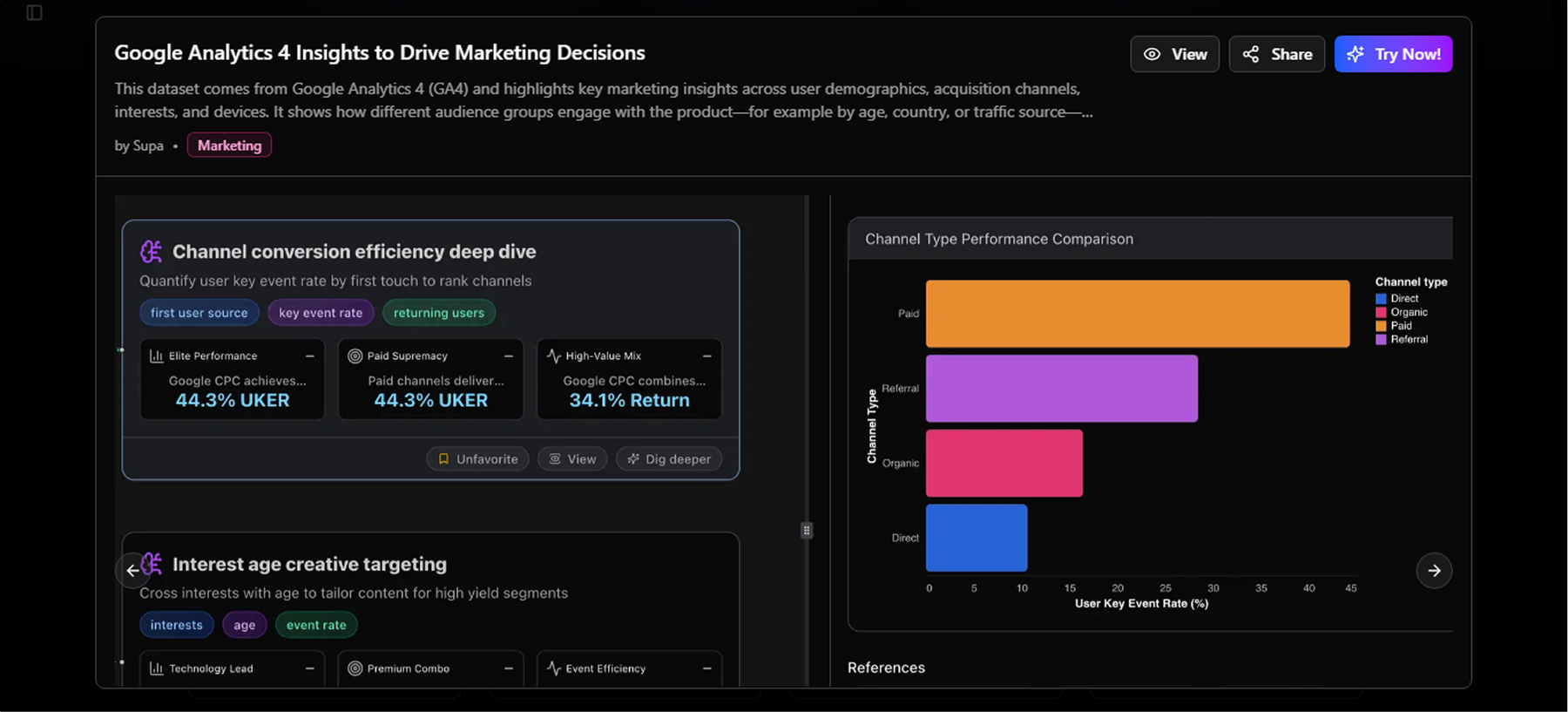The height and width of the screenshot is (712, 1568).
Task: Click the target icon on Premium Combo
Action: (355, 668)
